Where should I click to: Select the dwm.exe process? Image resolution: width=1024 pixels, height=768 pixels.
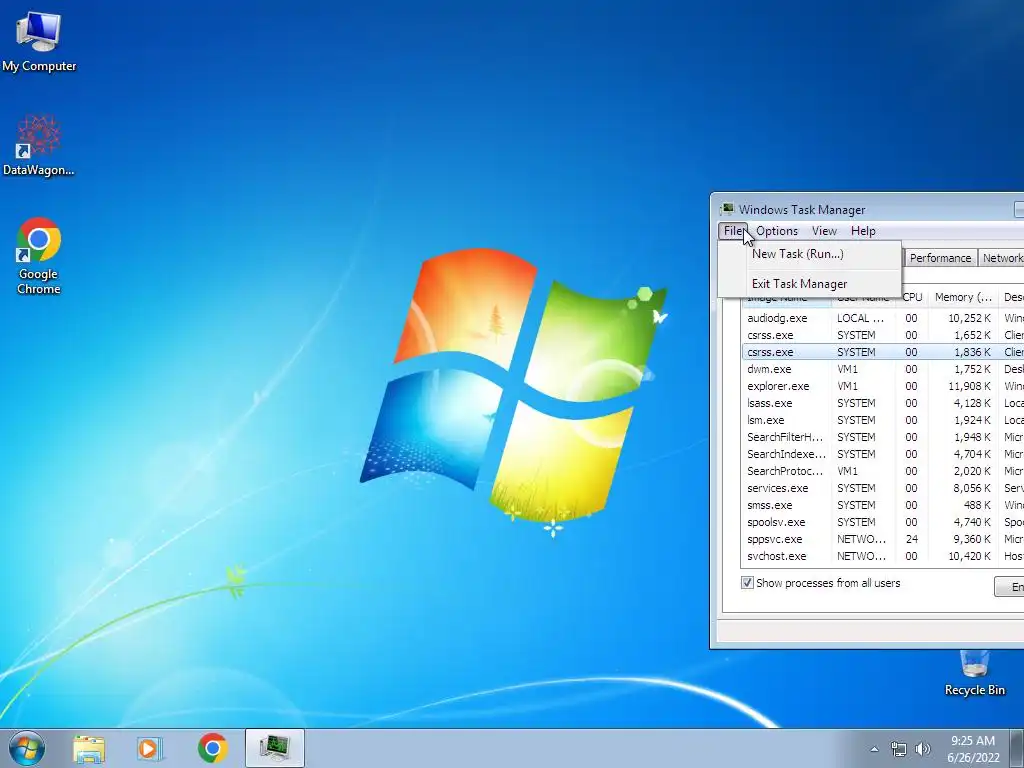[883, 369]
